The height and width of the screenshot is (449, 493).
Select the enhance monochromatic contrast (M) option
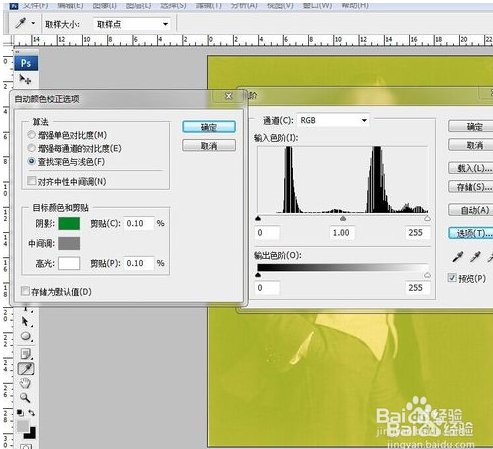68,135
